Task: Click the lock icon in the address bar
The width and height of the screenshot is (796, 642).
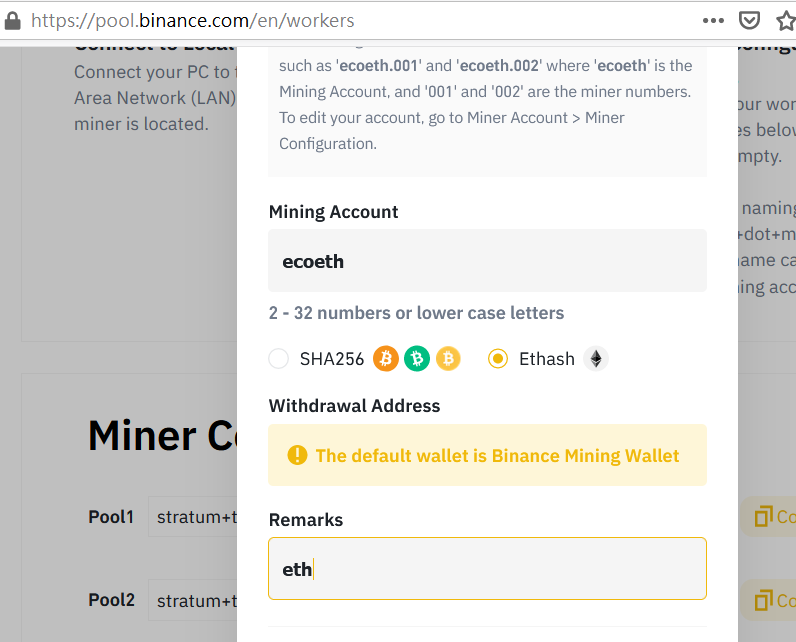Action: [x=12, y=21]
